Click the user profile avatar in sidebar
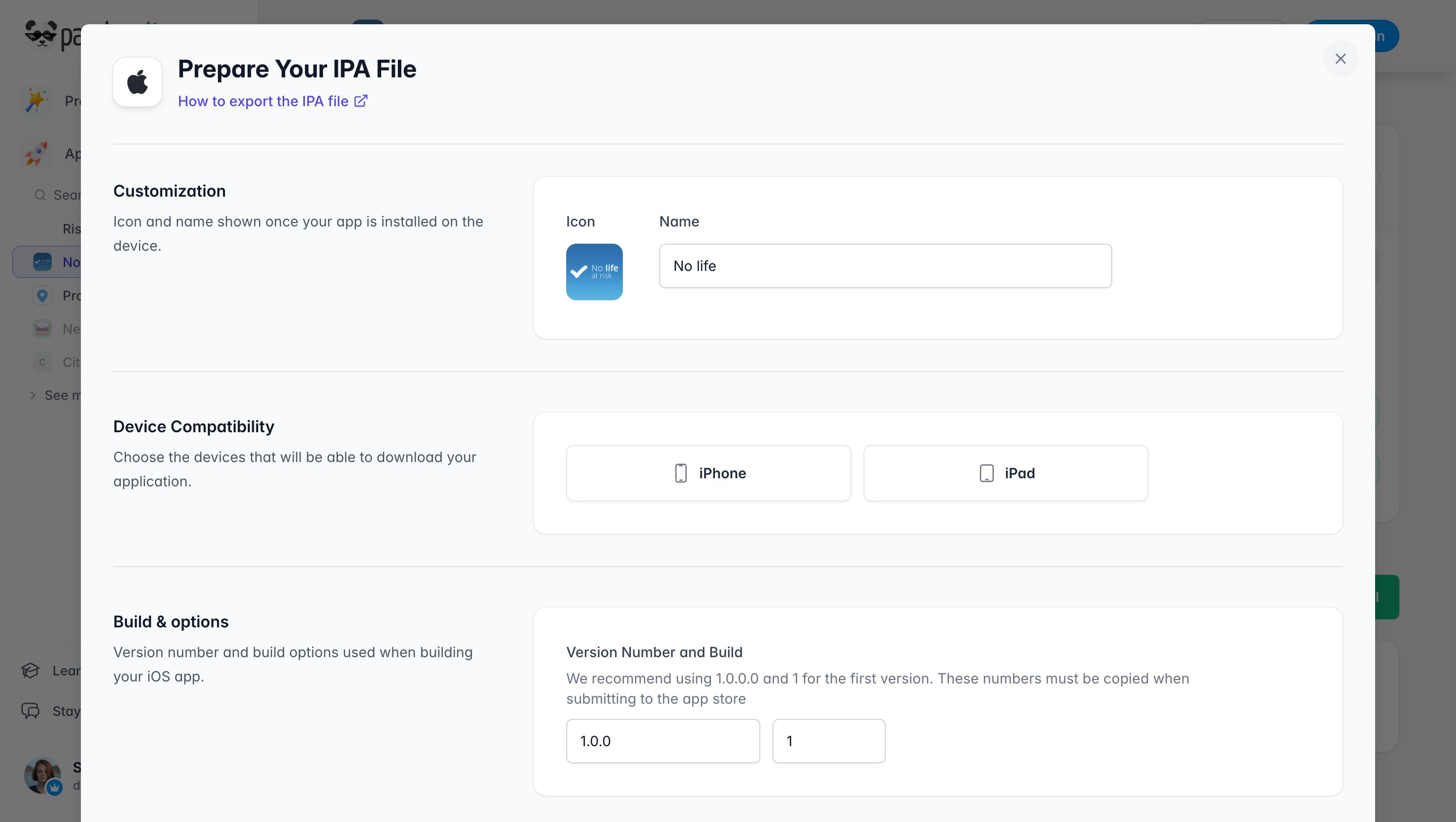The width and height of the screenshot is (1456, 822). [x=42, y=775]
